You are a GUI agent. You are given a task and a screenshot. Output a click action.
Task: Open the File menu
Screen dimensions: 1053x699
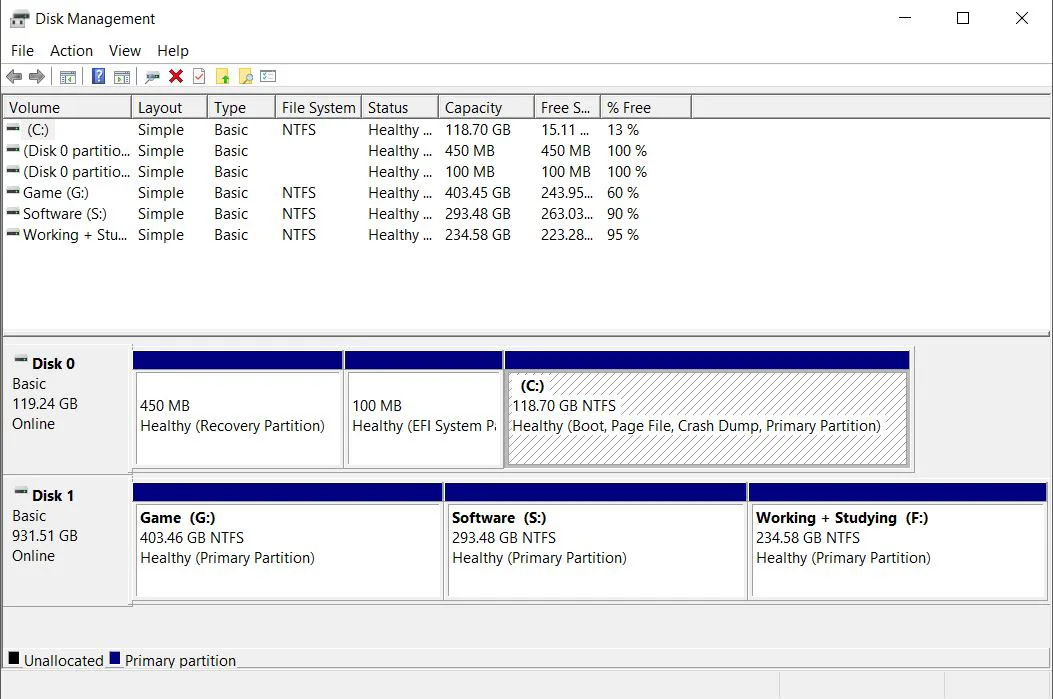click(x=22, y=51)
